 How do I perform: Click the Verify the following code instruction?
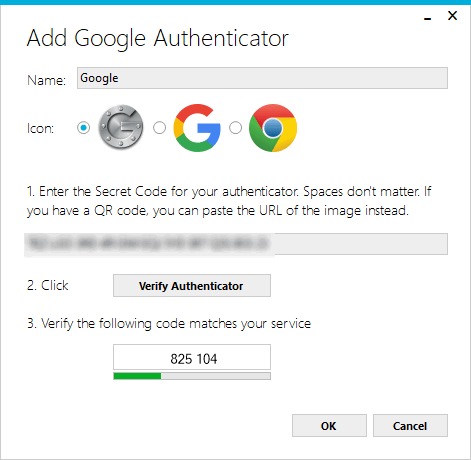point(169,323)
